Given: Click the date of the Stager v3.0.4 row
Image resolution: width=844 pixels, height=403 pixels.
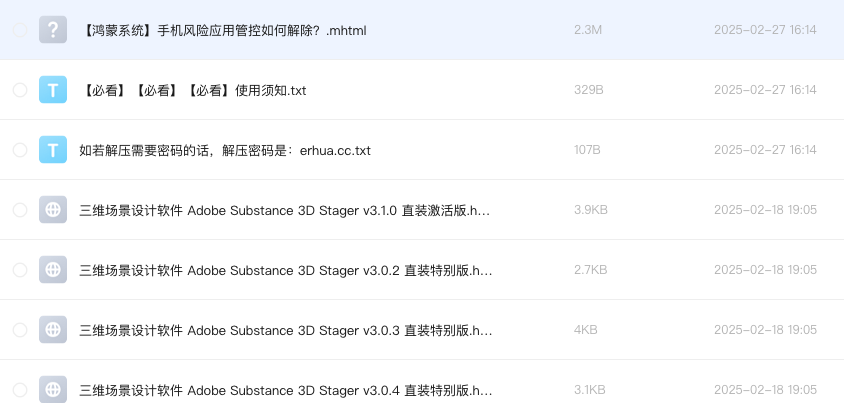Looking at the screenshot, I should (765, 390).
